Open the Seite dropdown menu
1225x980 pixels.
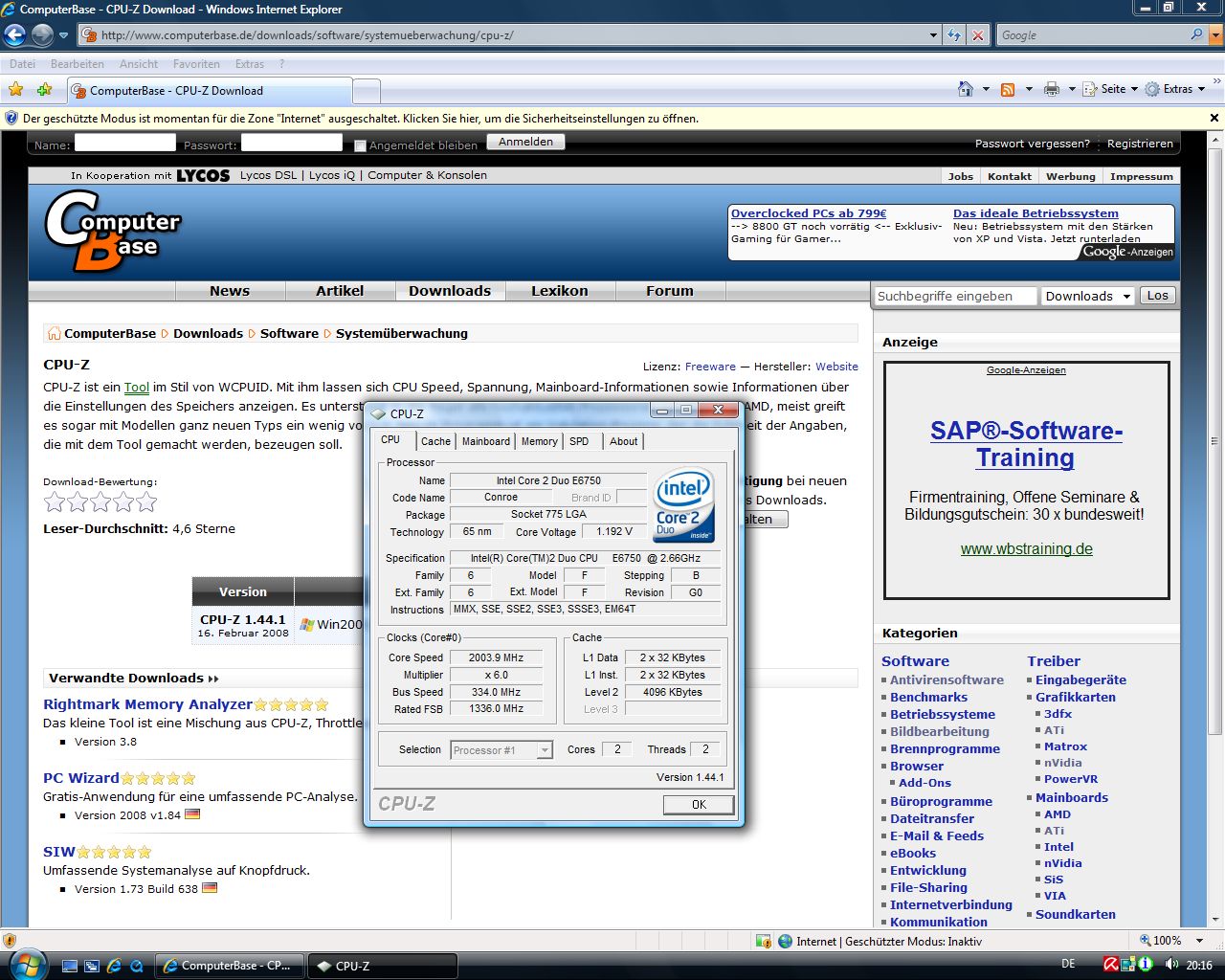pyautogui.click(x=1110, y=89)
